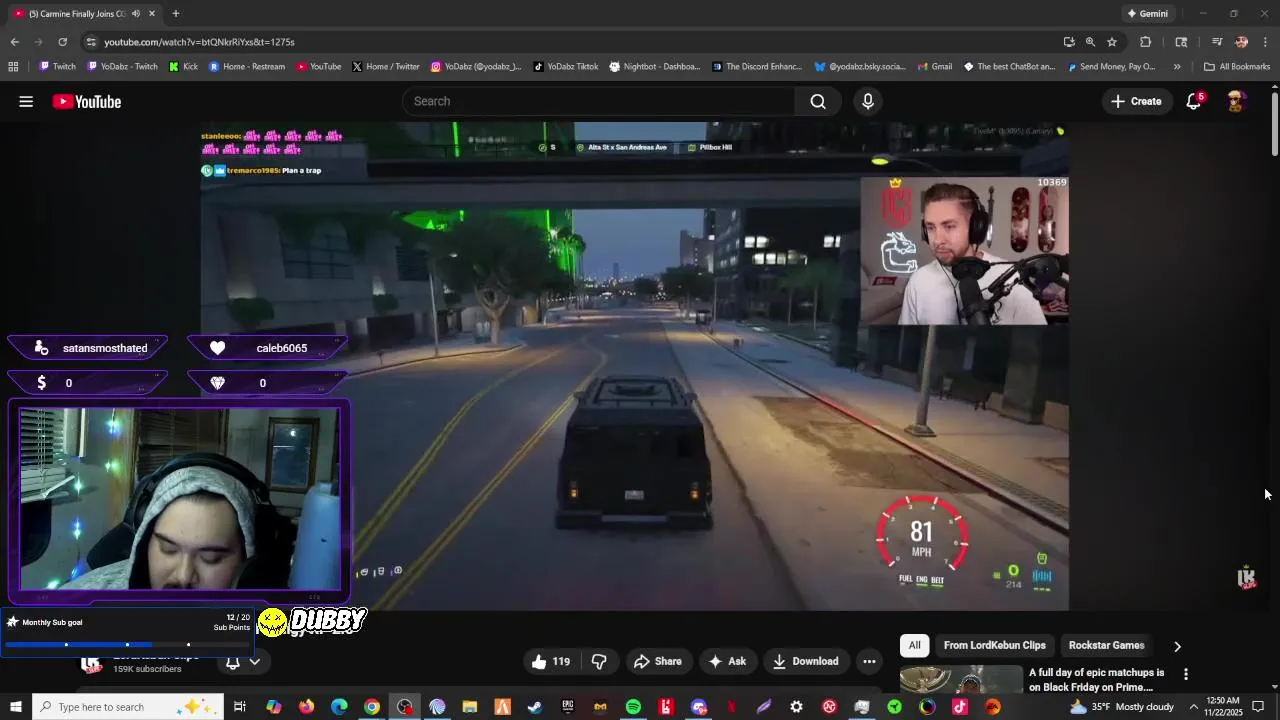The image size is (1280, 720).
Task: Open the Gmail bookmark
Action: [934, 67]
